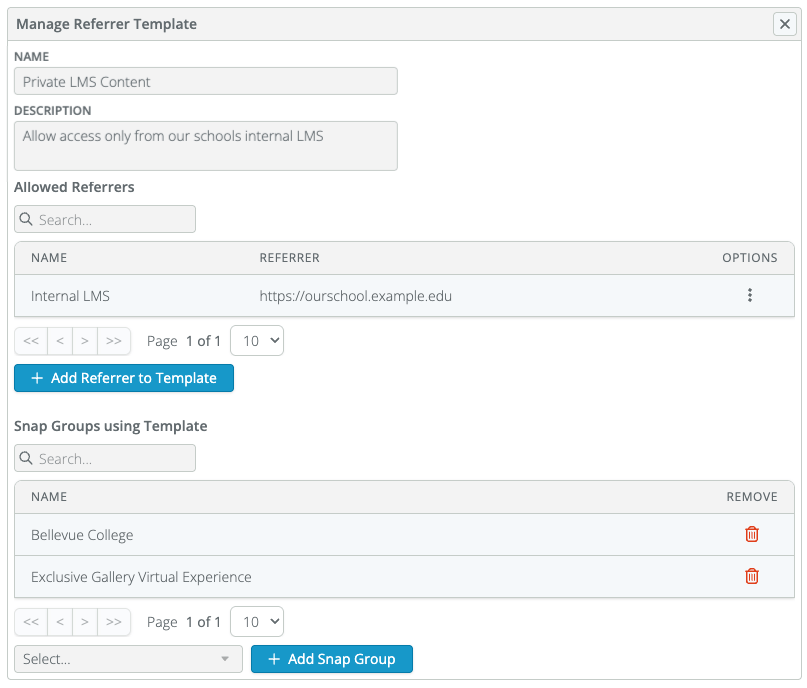
Task: Open the referrers page size dropdown showing 10
Action: point(257,340)
